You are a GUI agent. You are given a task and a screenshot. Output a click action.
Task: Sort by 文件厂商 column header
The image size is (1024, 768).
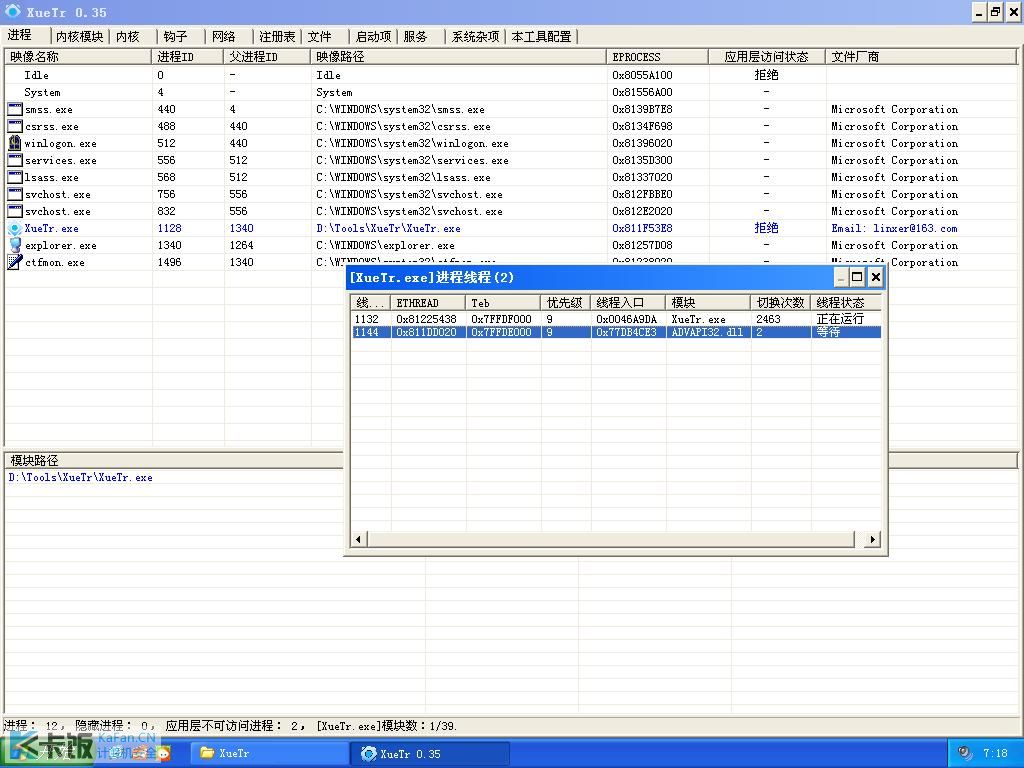(x=921, y=57)
